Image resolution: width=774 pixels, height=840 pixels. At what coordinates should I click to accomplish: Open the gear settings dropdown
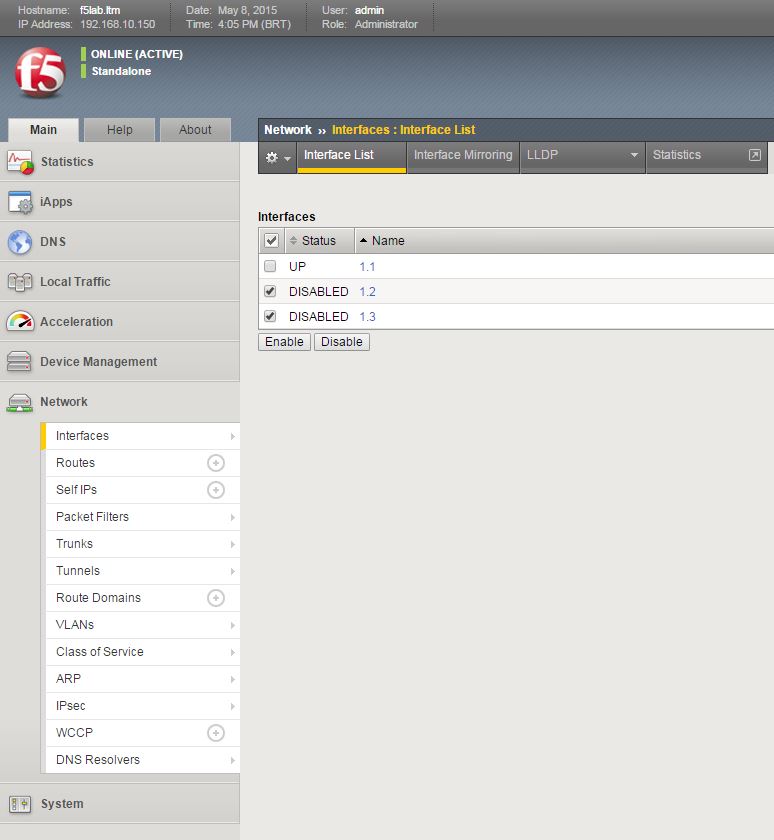pos(277,157)
